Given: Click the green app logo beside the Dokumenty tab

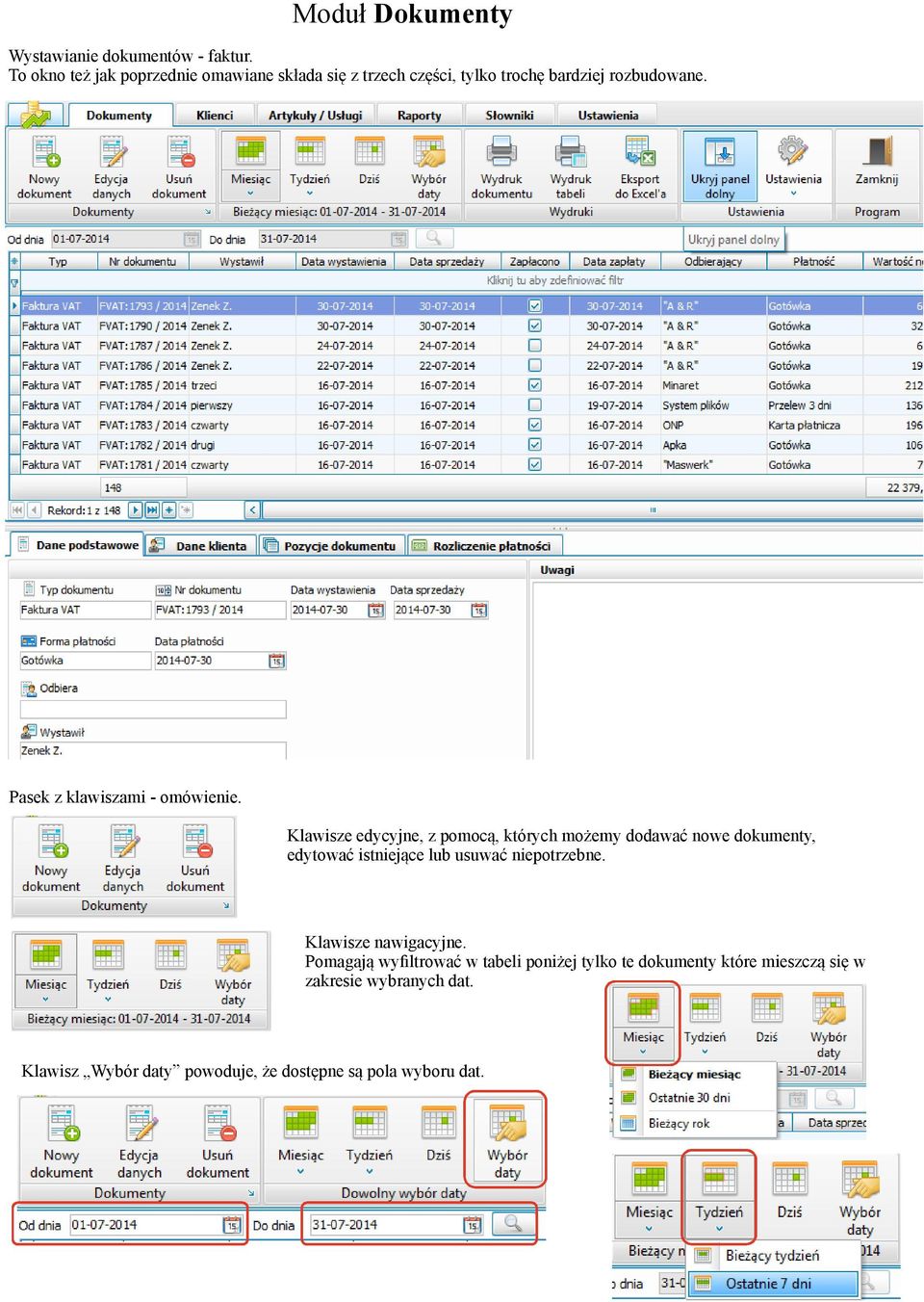Looking at the screenshot, I should [36, 115].
